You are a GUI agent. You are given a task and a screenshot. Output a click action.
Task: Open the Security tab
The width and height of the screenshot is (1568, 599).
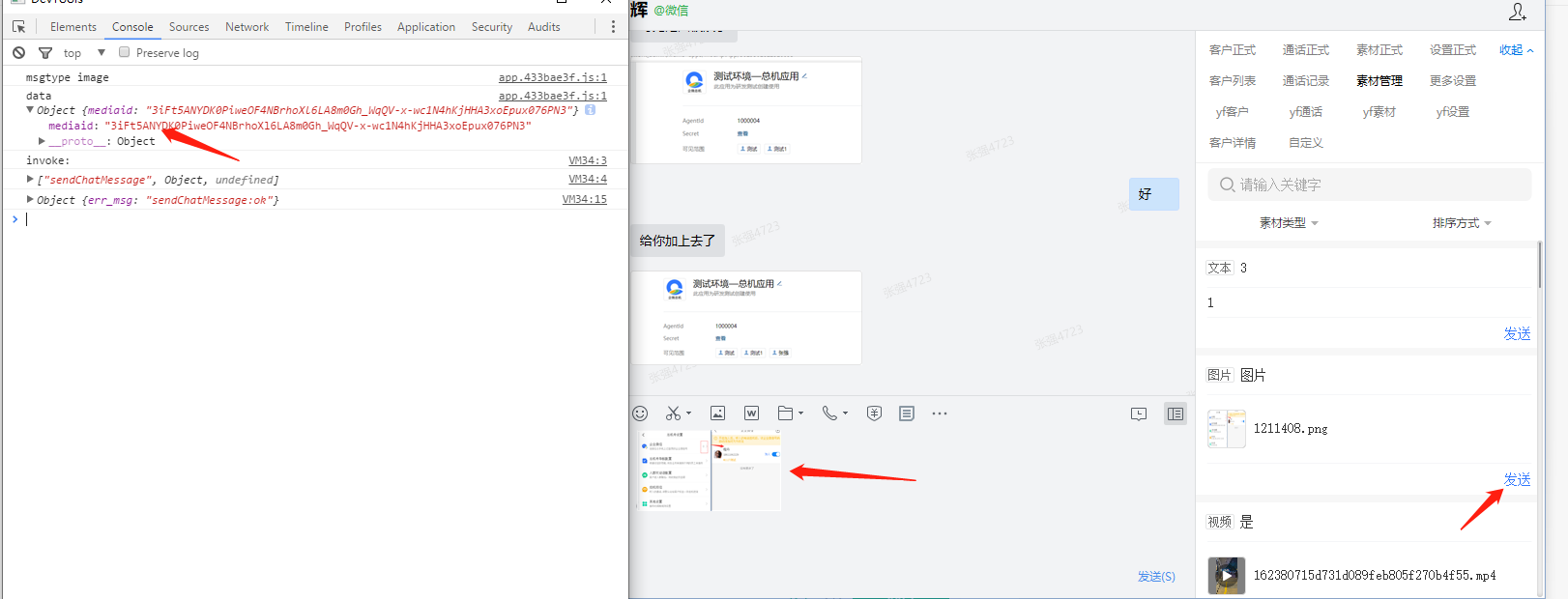pos(492,27)
